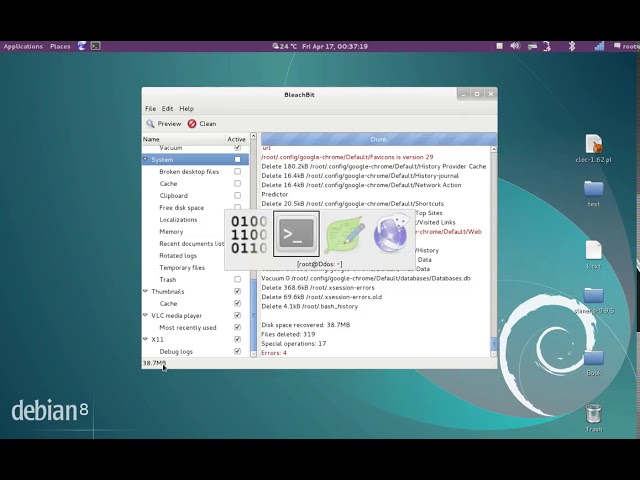
Task: Open the Help menu
Action: point(187,109)
